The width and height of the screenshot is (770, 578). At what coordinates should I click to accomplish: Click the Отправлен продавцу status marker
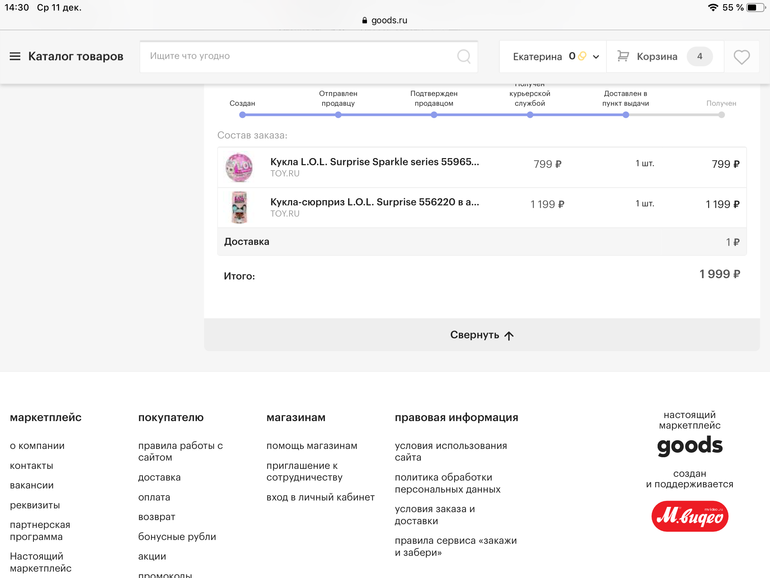[x=338, y=115]
